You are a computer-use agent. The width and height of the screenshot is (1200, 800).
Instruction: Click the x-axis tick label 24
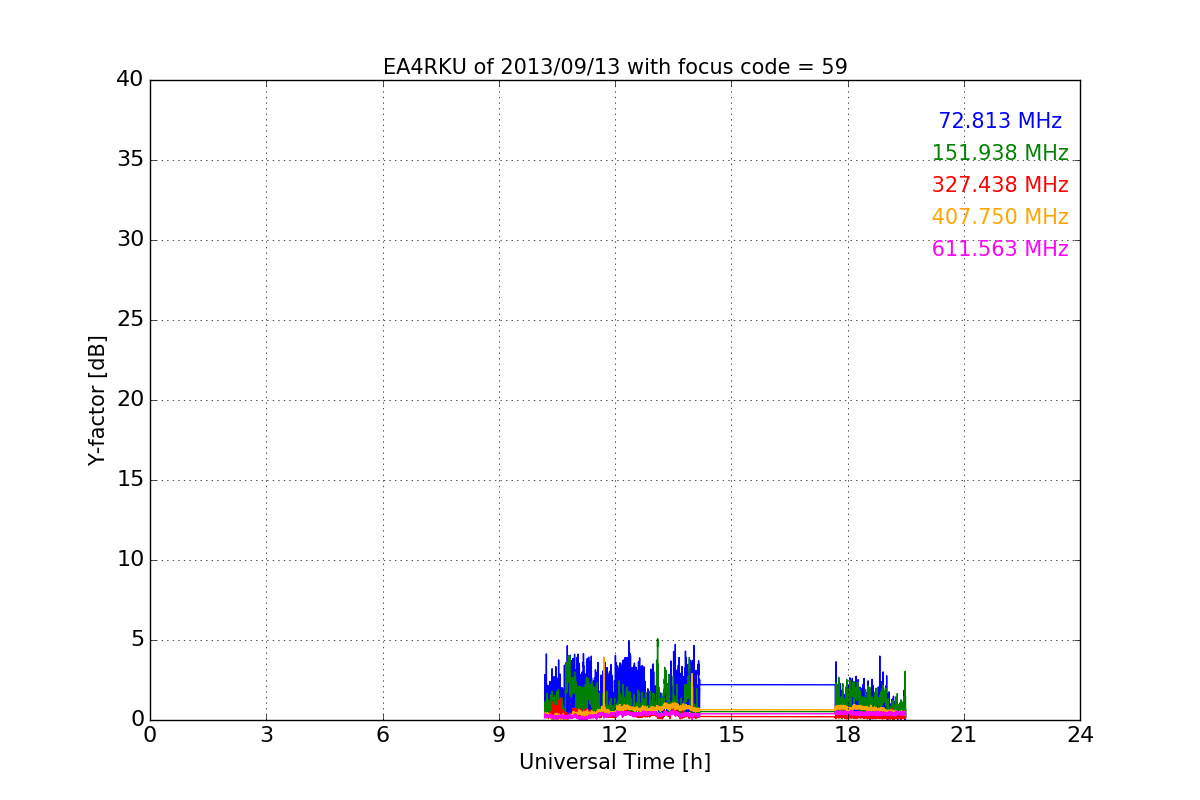tap(1080, 734)
